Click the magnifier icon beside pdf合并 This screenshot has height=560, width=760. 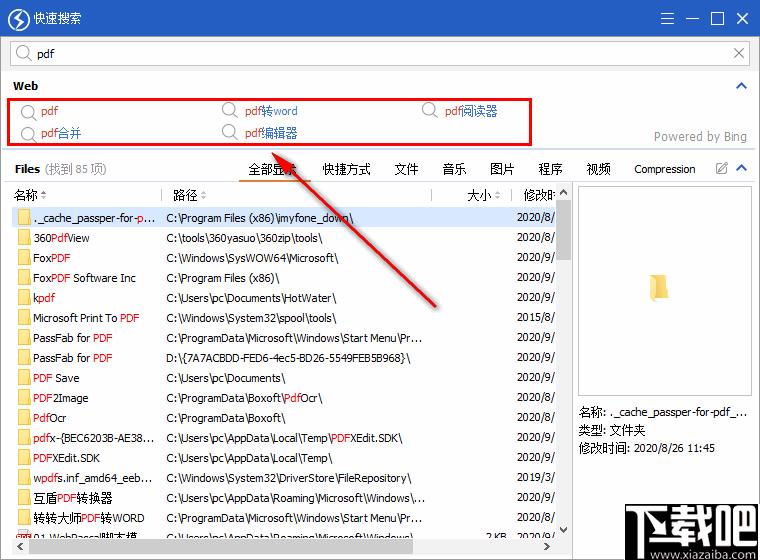pos(28,134)
